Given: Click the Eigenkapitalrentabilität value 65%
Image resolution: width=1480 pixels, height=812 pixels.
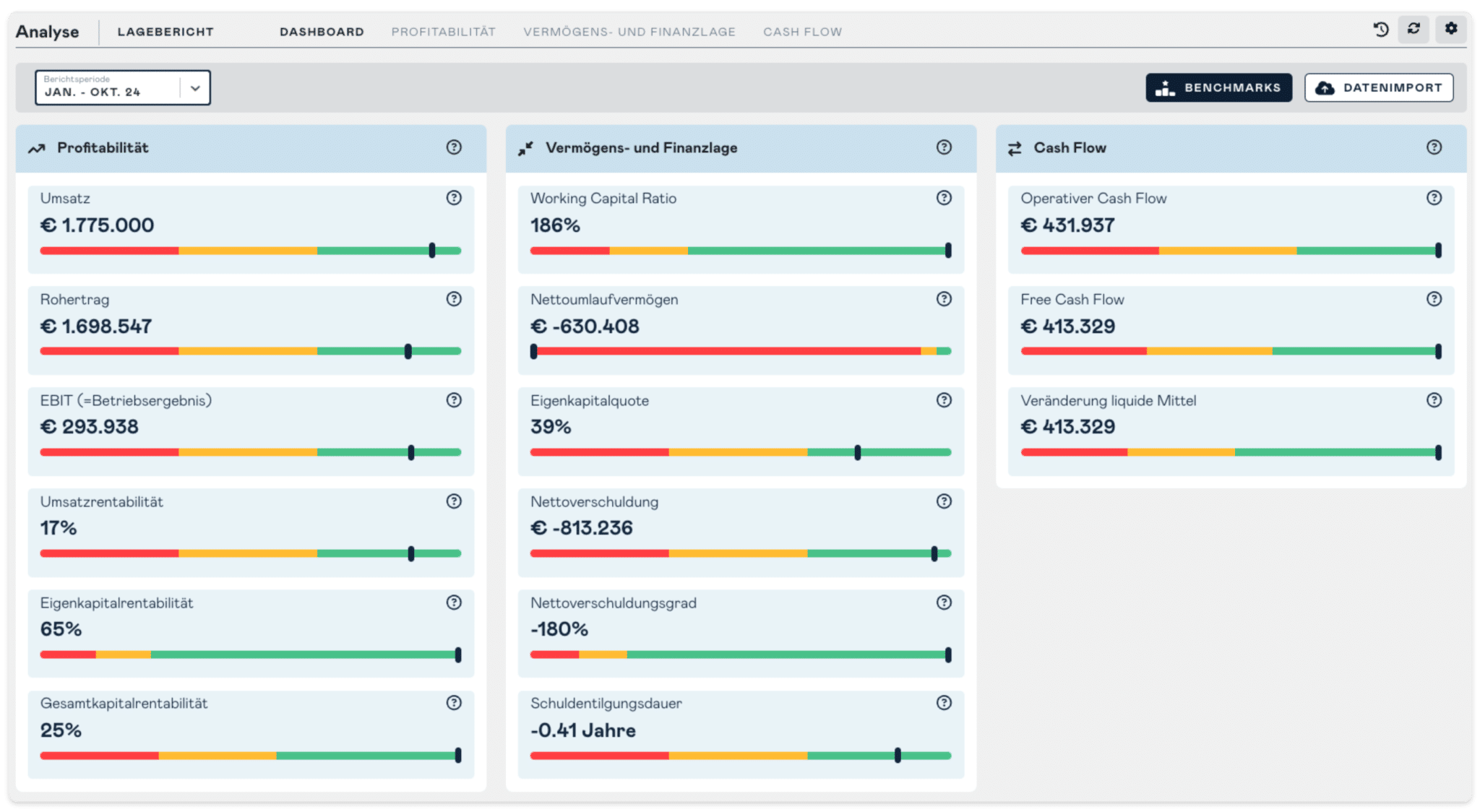Looking at the screenshot, I should coord(61,629).
